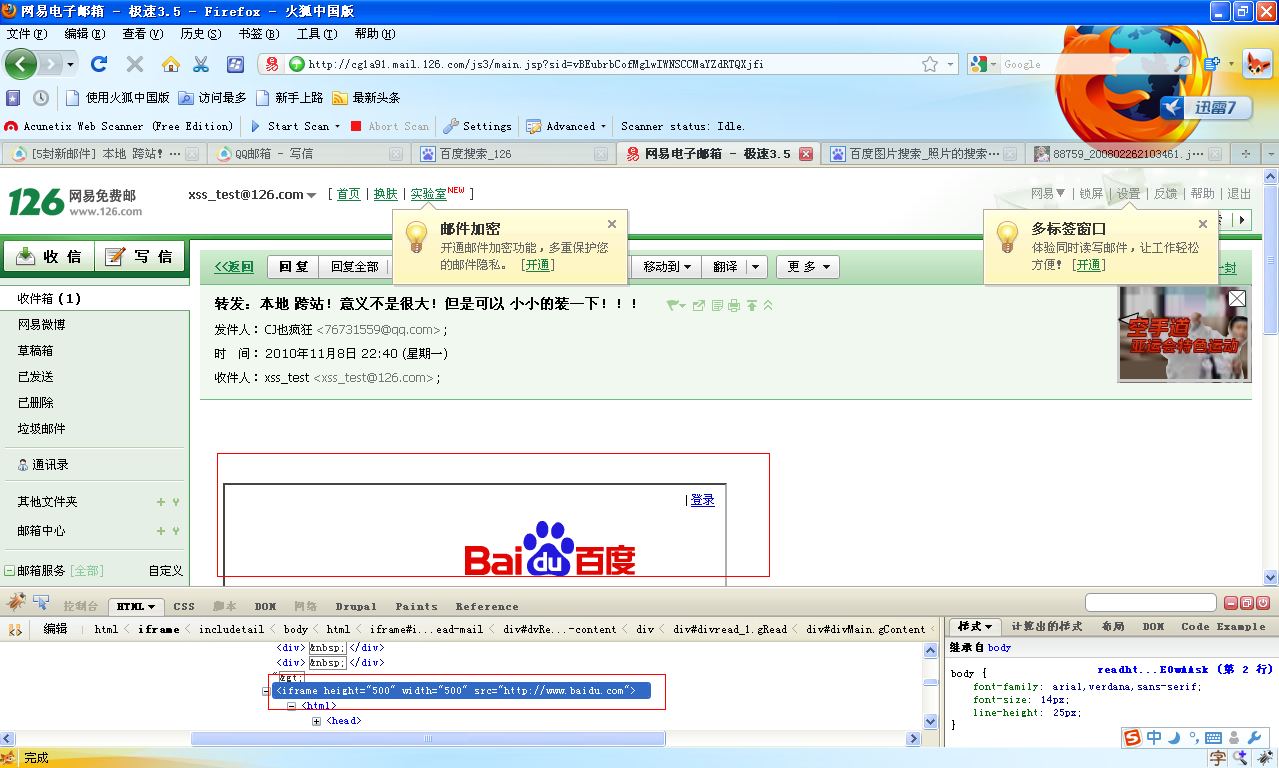Print the email with the printer icon
This screenshot has height=768, width=1279.
click(x=734, y=305)
